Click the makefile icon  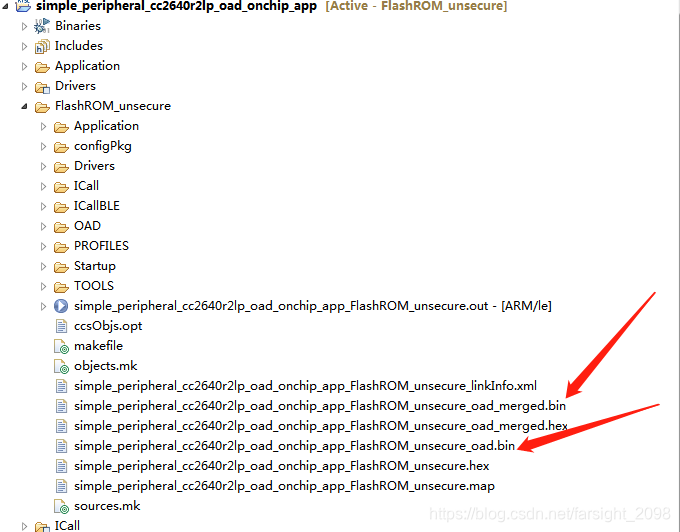tap(62, 346)
